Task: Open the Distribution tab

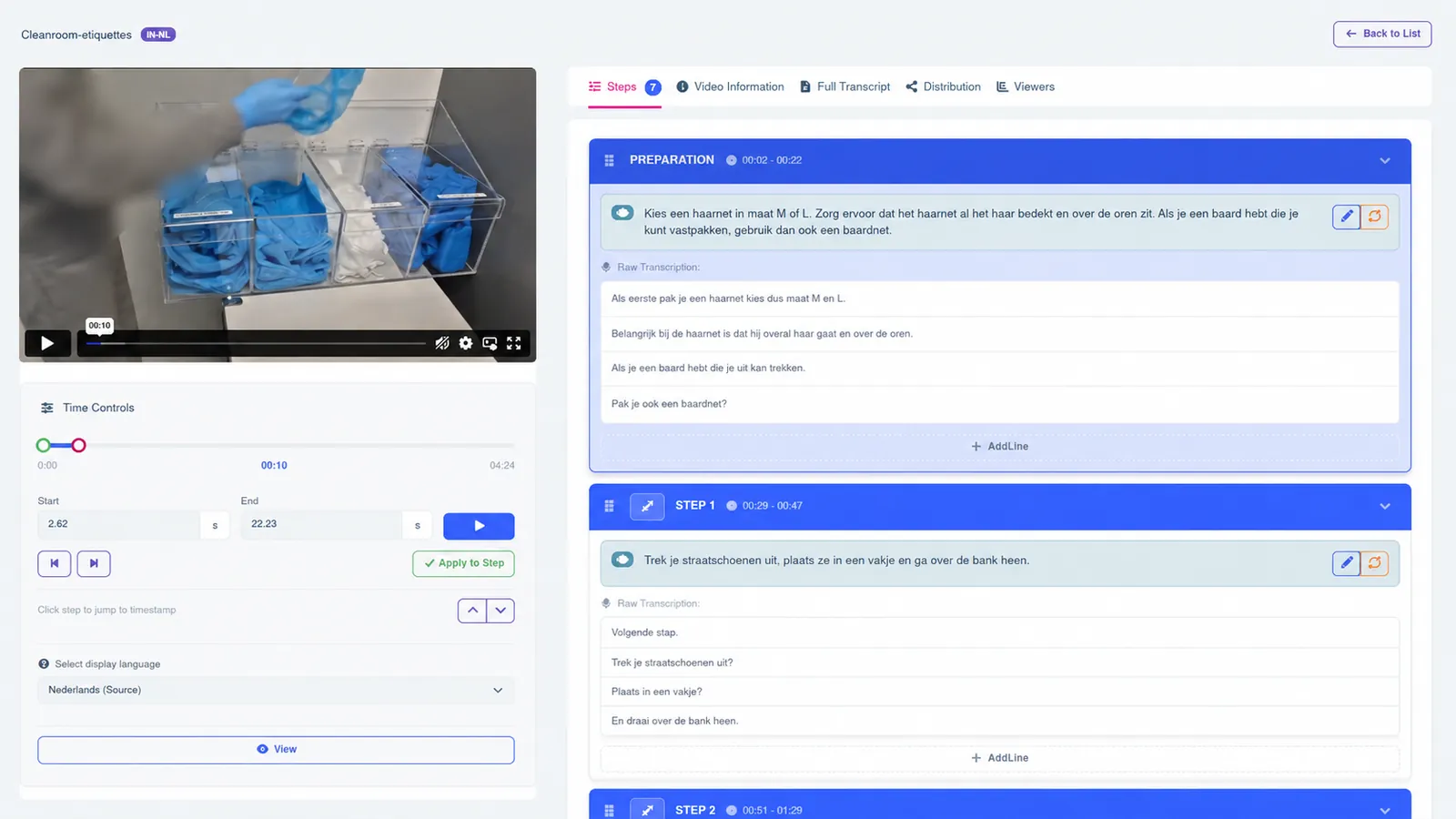Action: [943, 86]
